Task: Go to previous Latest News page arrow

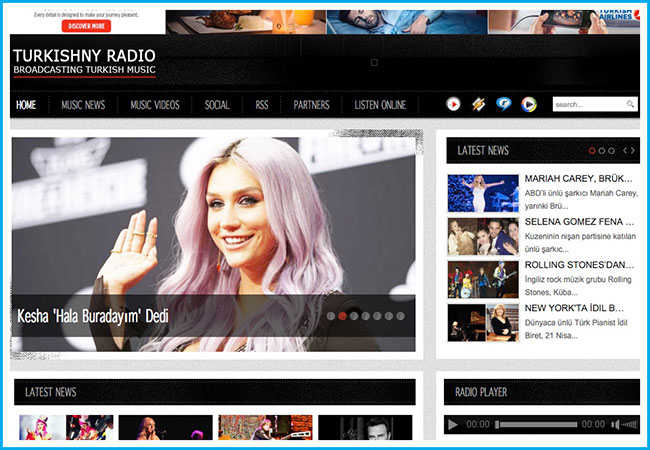Action: pos(625,150)
